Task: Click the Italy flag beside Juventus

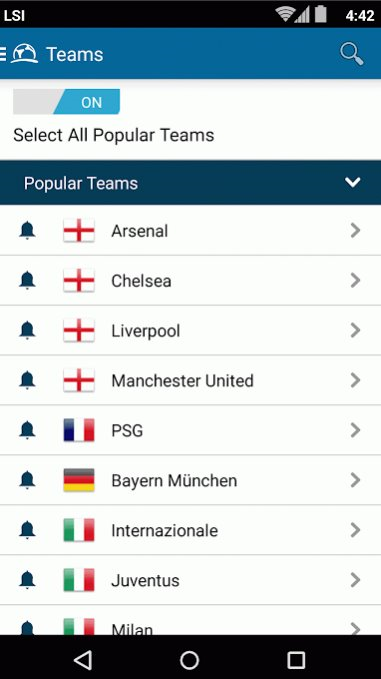Action: coord(79,580)
